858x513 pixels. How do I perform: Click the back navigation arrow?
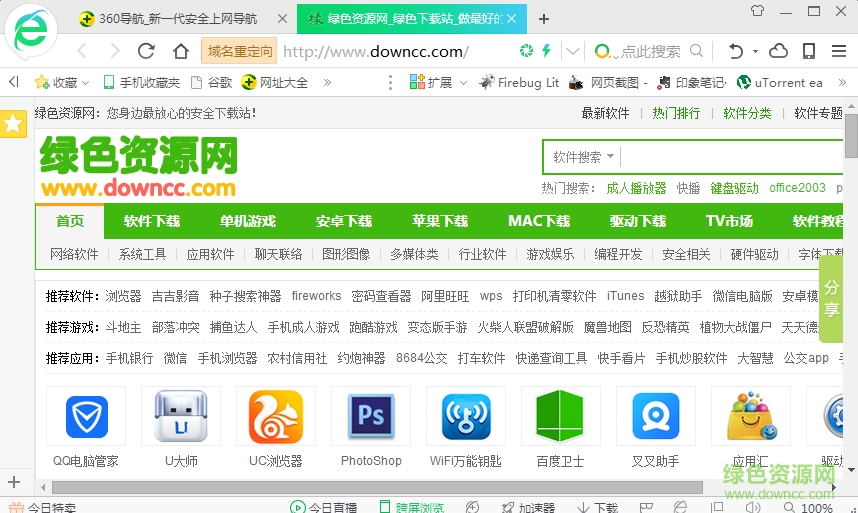click(x=82, y=51)
